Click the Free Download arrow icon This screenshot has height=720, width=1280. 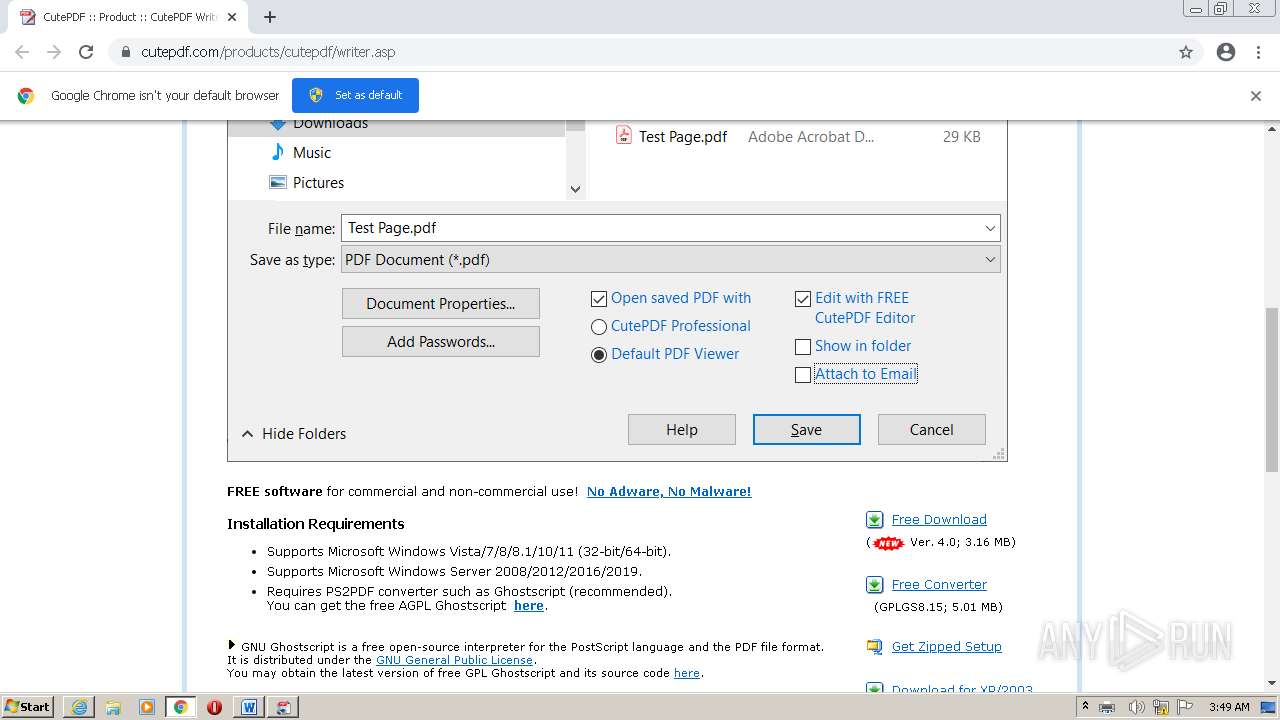coord(875,520)
